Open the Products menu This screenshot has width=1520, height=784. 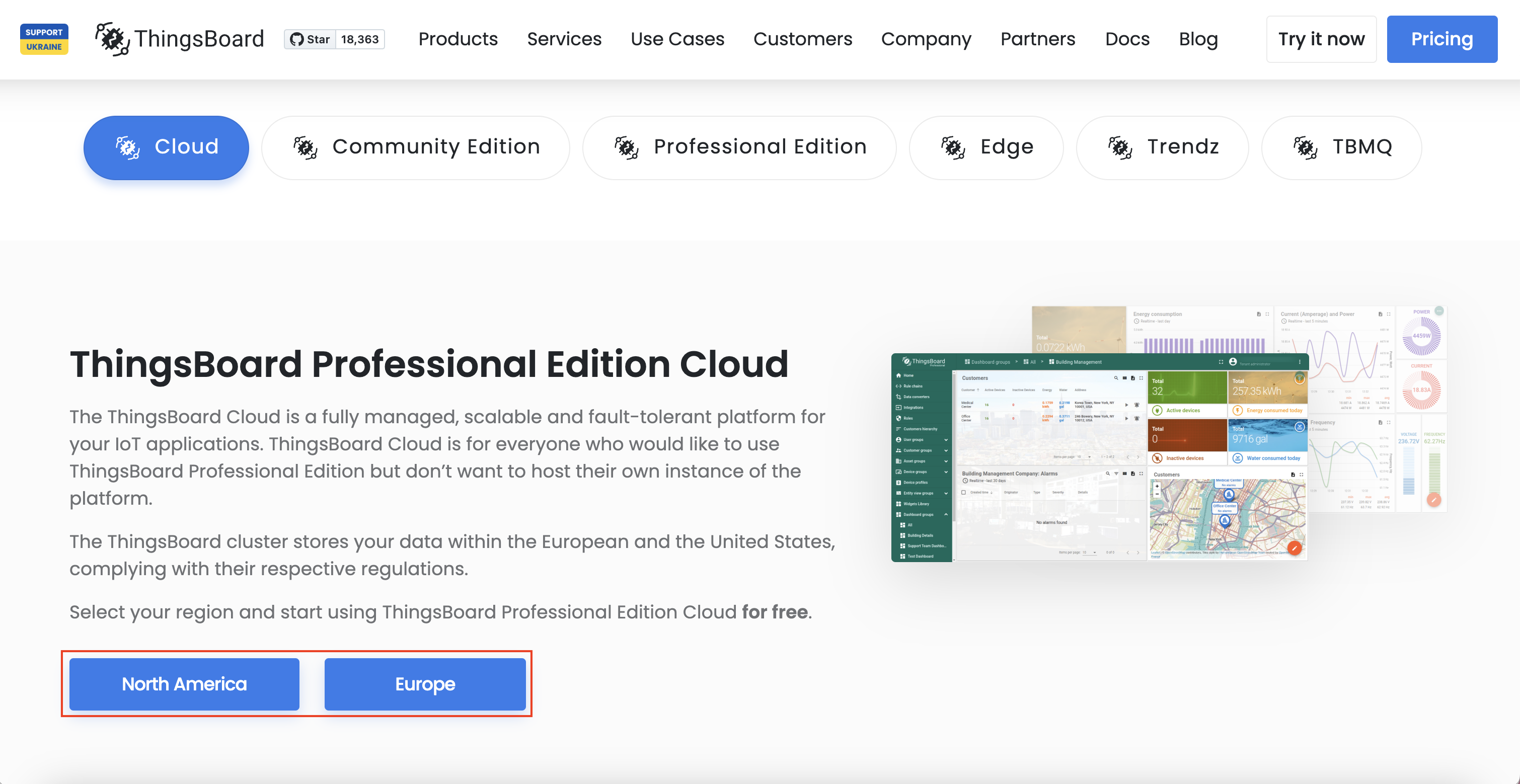pos(458,39)
